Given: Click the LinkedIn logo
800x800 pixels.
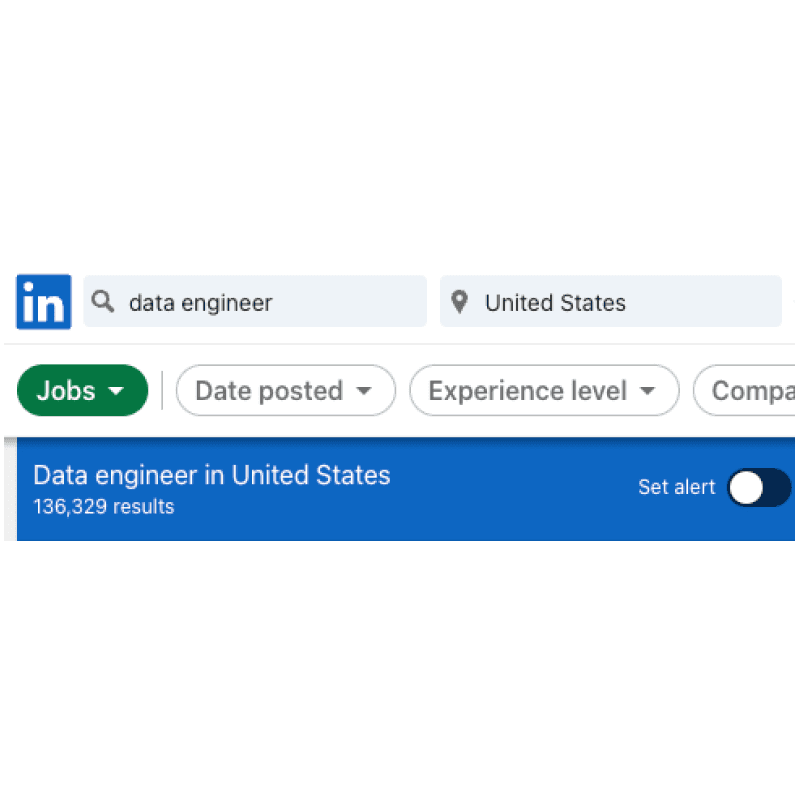Looking at the screenshot, I should (43, 301).
